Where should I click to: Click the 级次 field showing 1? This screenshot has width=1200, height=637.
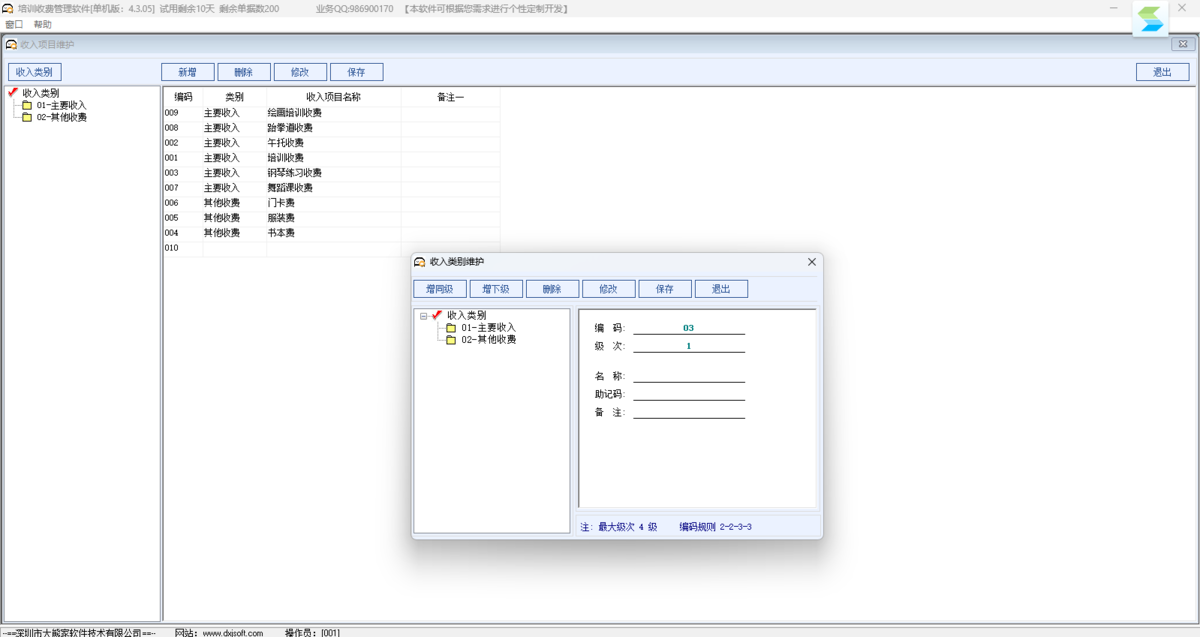pyautogui.click(x=689, y=346)
